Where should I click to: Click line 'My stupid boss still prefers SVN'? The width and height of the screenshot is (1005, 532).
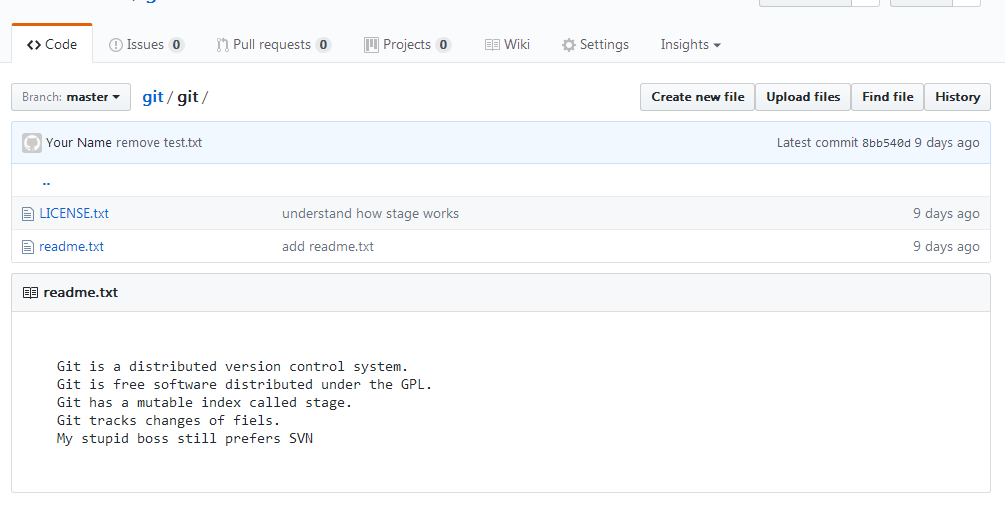(185, 438)
